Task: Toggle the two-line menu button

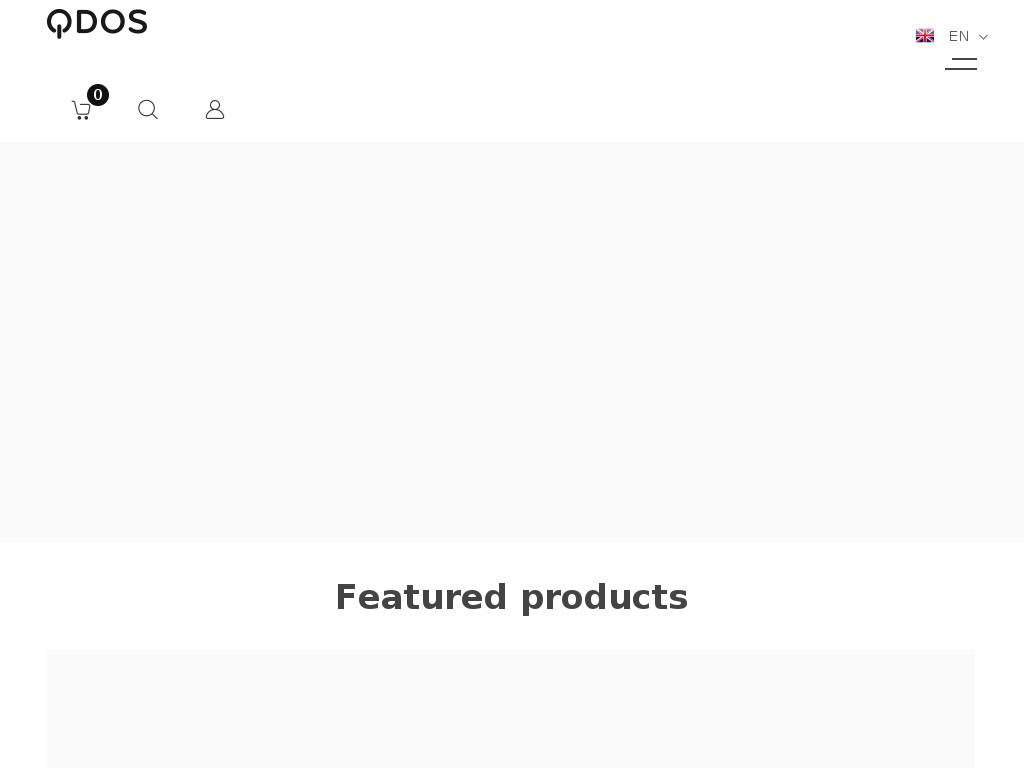Action: point(961,64)
